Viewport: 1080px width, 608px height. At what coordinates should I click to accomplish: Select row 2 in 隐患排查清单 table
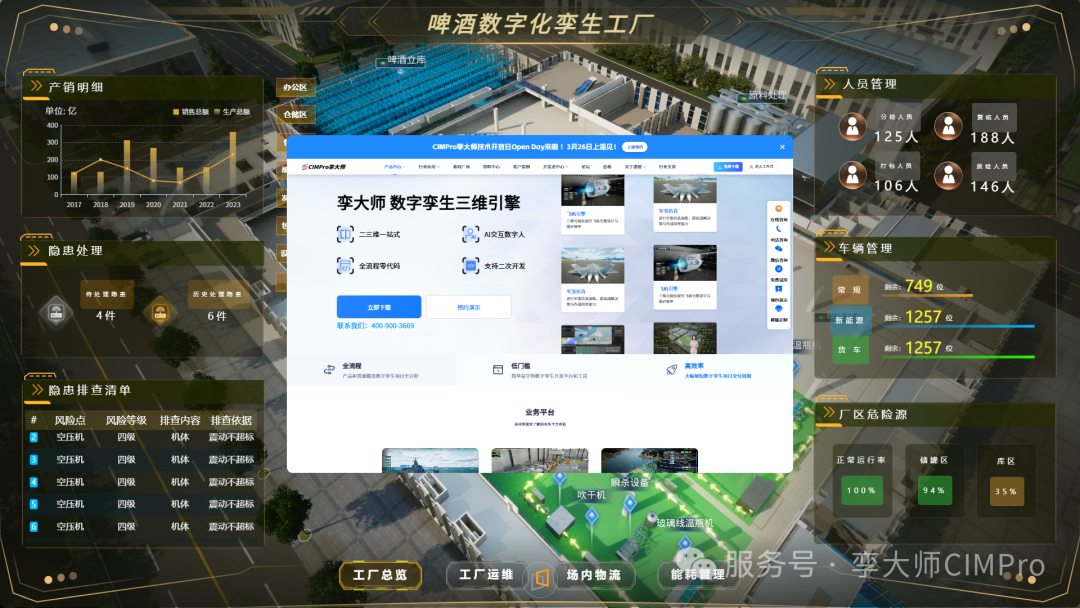pyautogui.click(x=143, y=437)
